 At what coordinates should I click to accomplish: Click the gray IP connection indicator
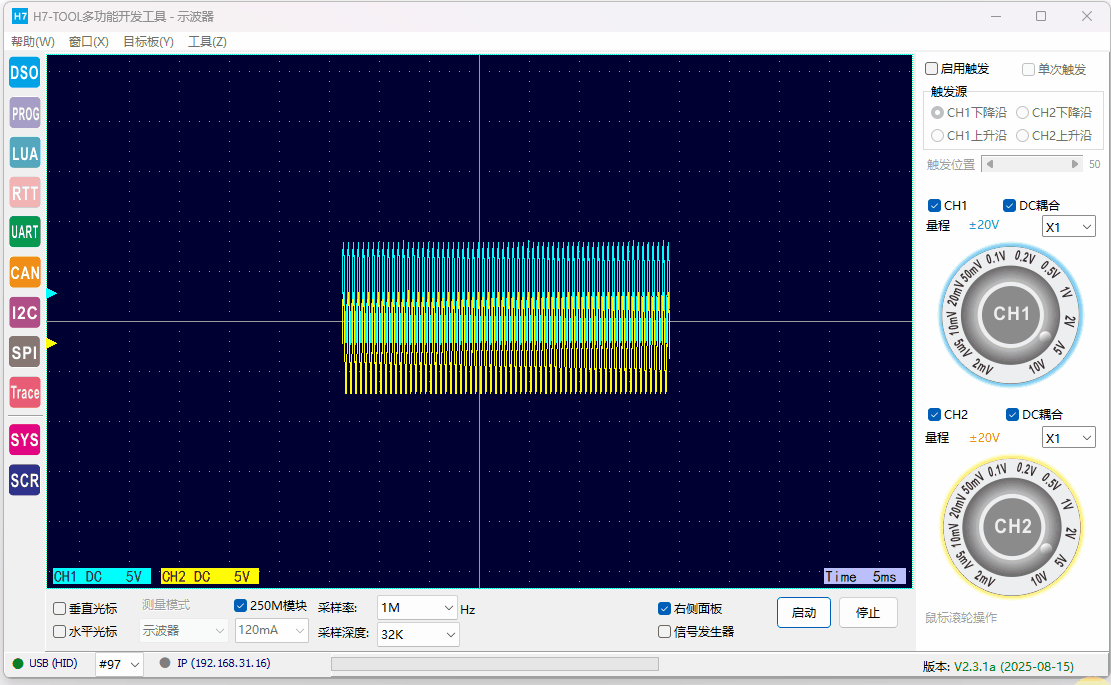click(x=165, y=663)
